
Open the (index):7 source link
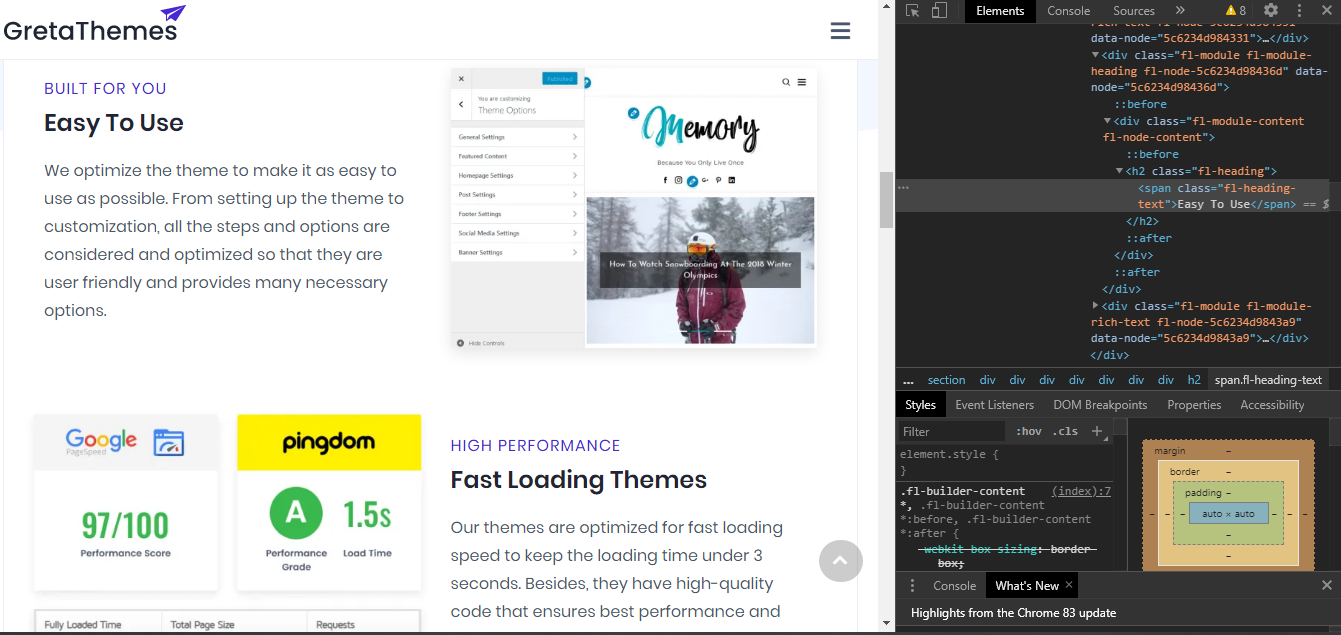[x=1081, y=491]
